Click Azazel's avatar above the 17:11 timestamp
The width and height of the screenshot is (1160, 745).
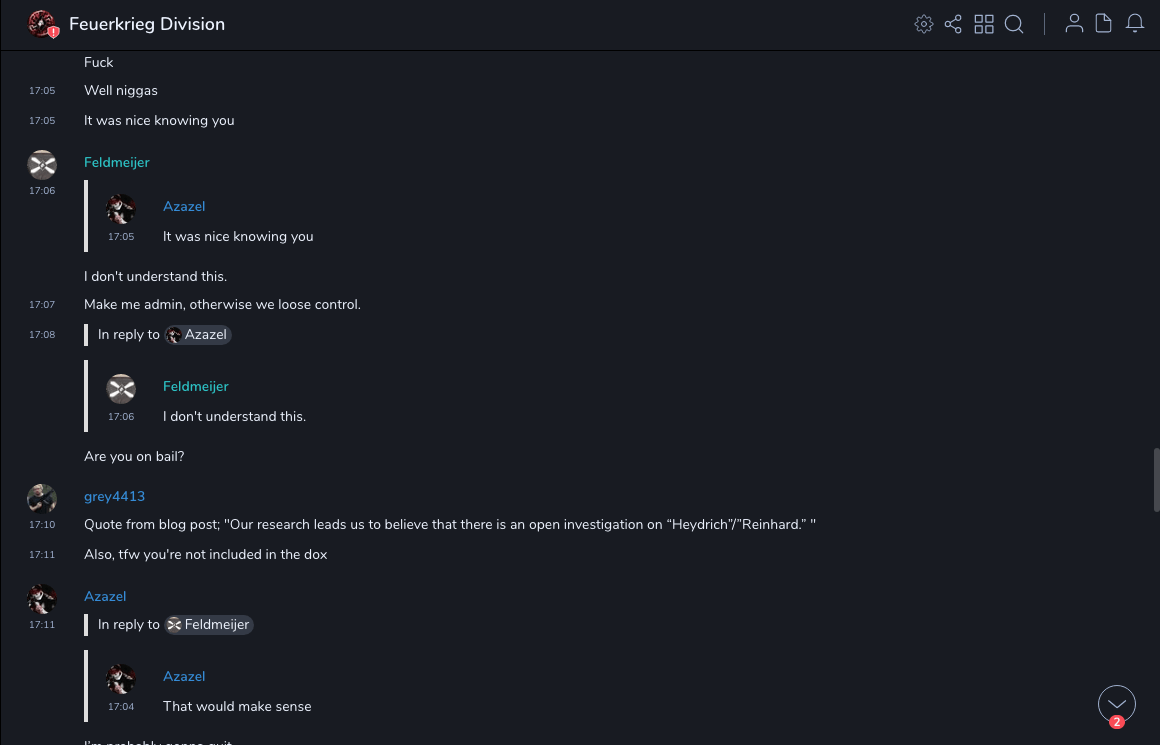42,598
